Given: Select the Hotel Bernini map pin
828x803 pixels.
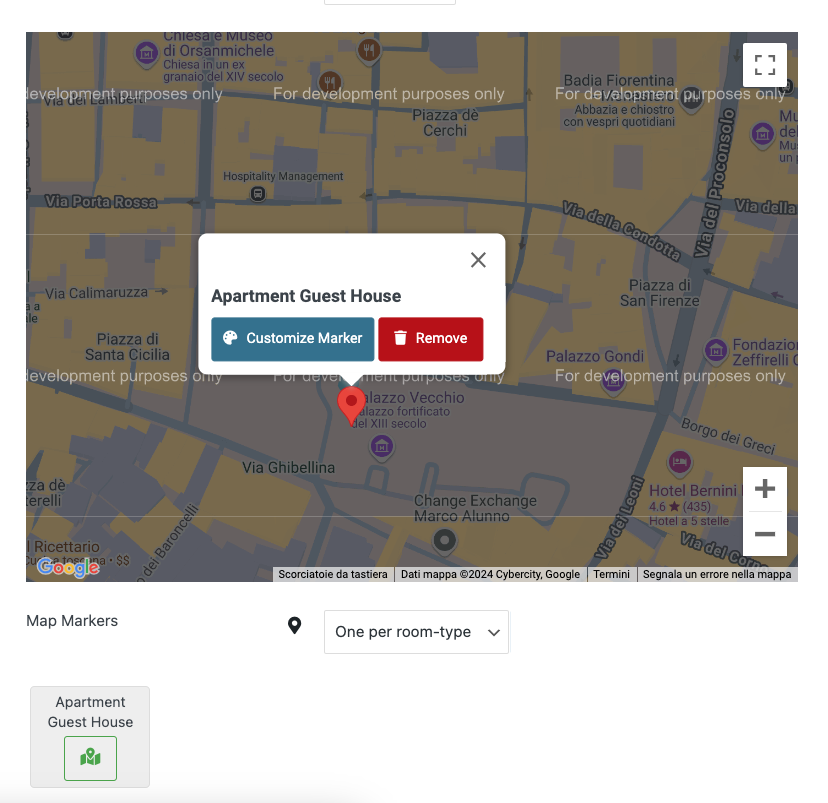Looking at the screenshot, I should [x=680, y=462].
